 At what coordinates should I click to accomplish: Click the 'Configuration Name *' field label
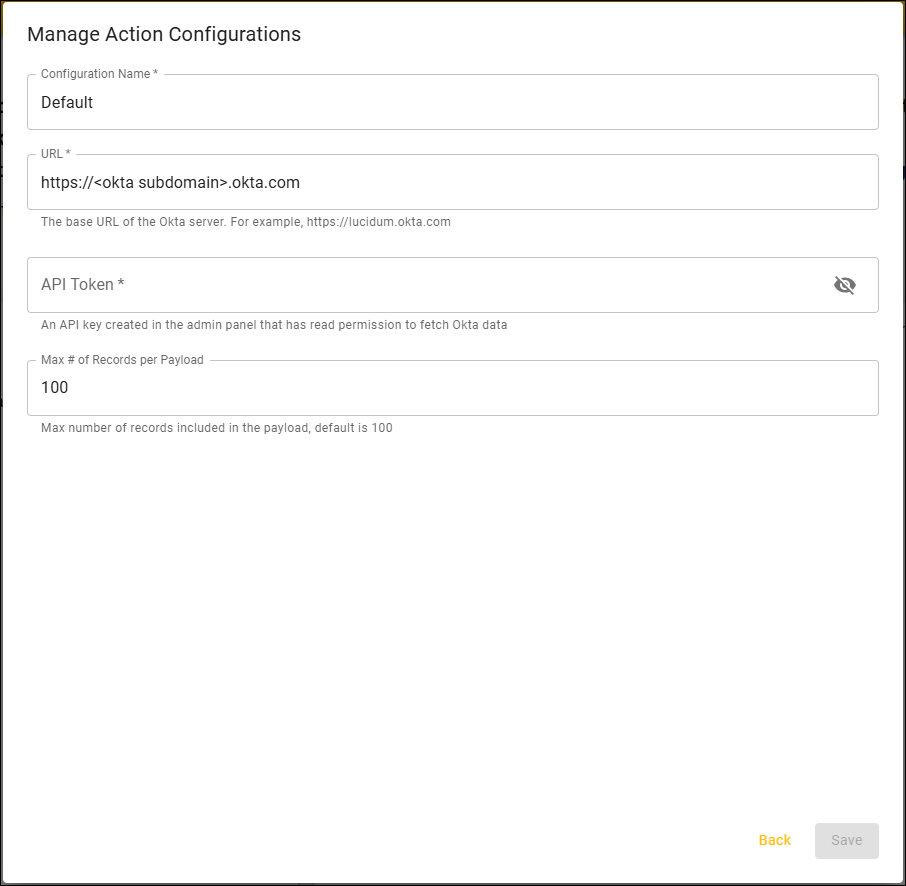pyautogui.click(x=99, y=74)
